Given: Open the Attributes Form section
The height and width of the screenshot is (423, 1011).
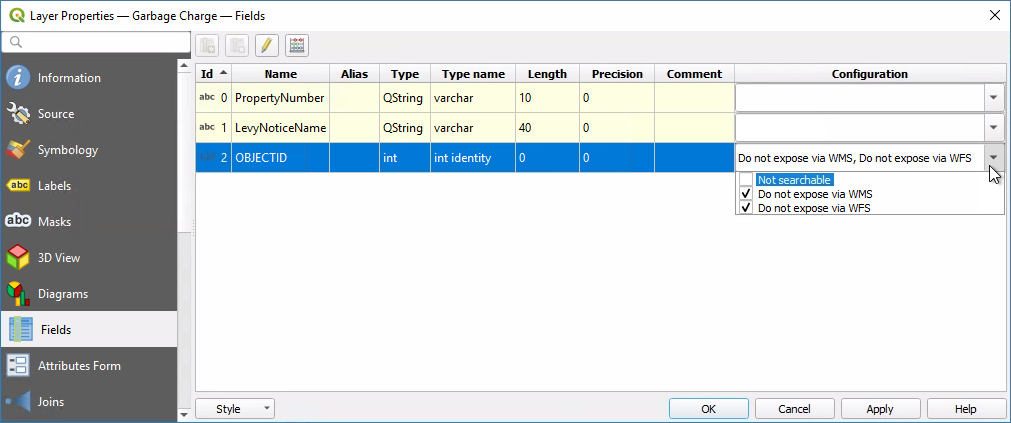Looking at the screenshot, I should click(x=79, y=366).
